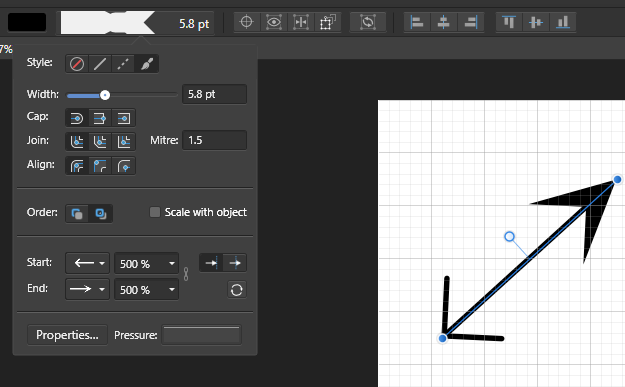Swap start and end arrowheads

click(237, 290)
